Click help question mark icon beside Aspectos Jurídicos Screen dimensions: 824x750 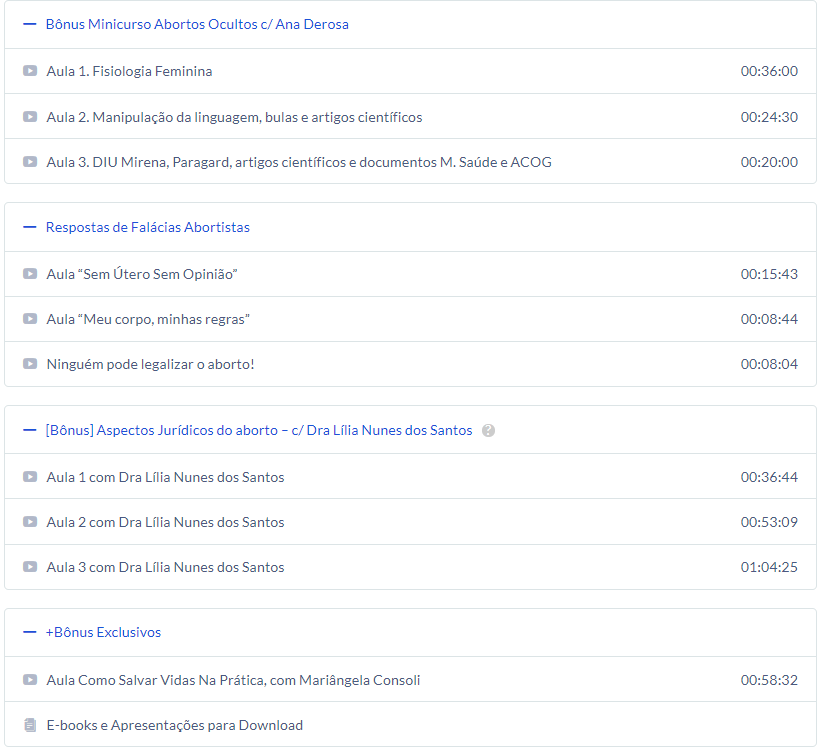[x=488, y=431]
